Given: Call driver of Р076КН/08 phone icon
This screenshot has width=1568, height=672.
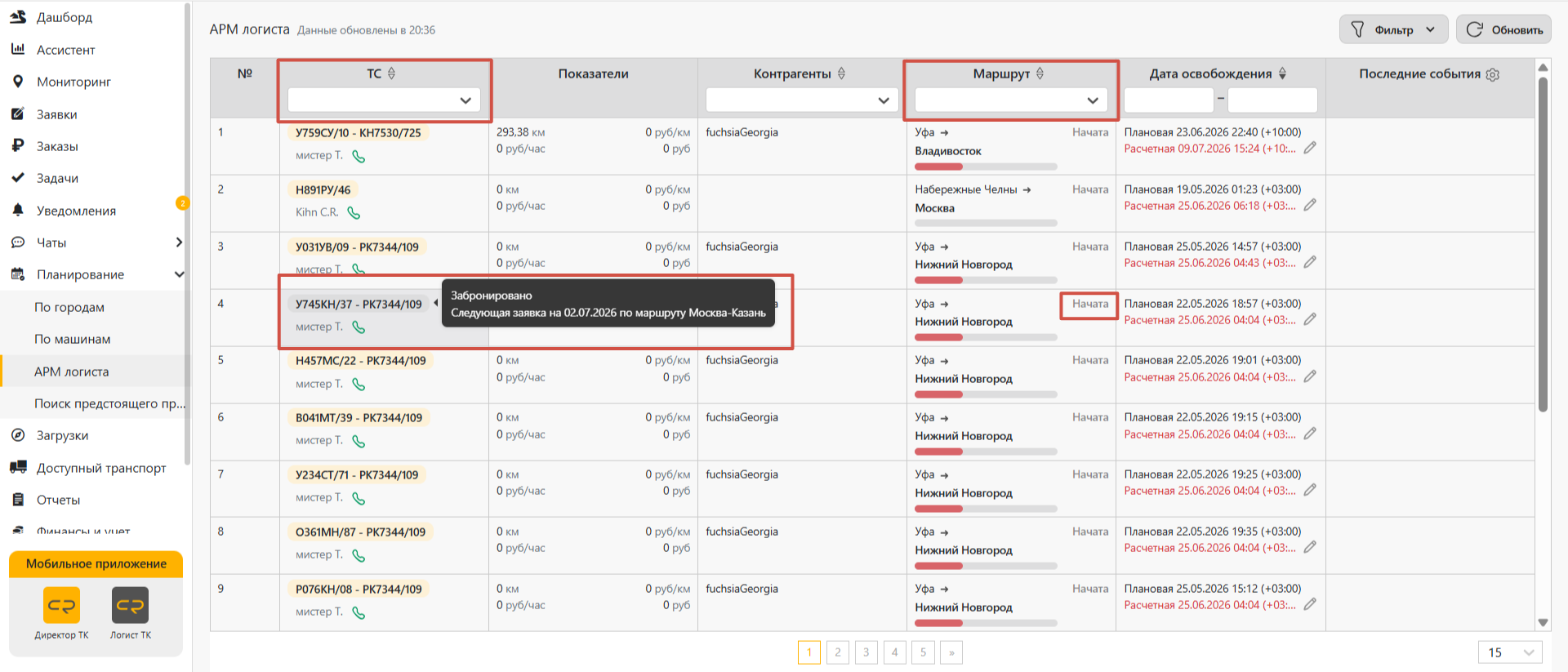Looking at the screenshot, I should click(359, 612).
